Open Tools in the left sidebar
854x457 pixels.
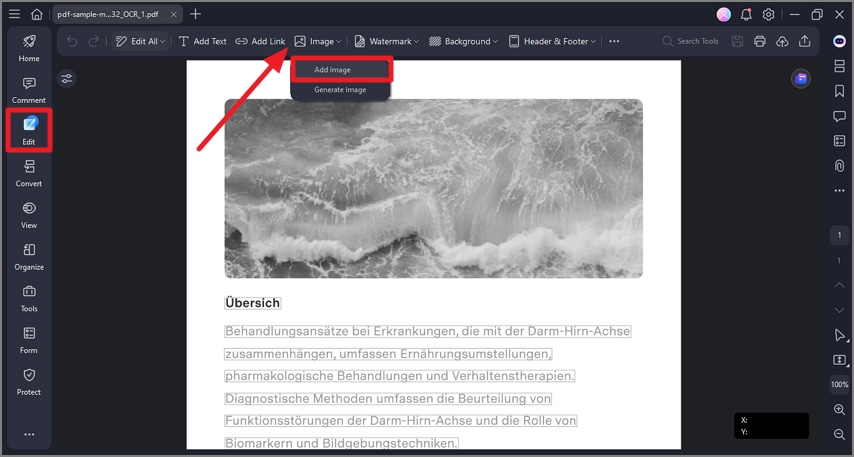coord(29,298)
